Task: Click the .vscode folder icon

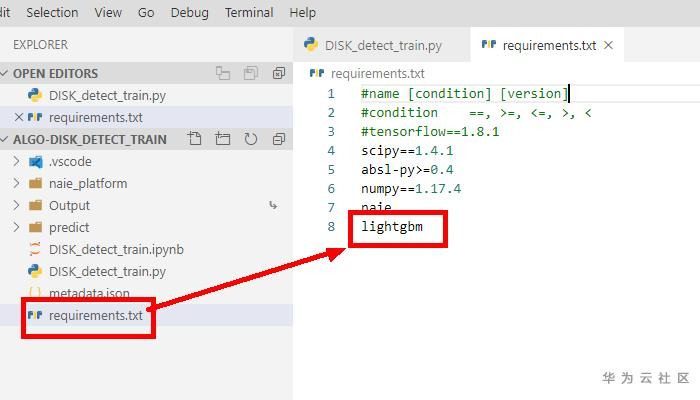Action: [x=35, y=162]
